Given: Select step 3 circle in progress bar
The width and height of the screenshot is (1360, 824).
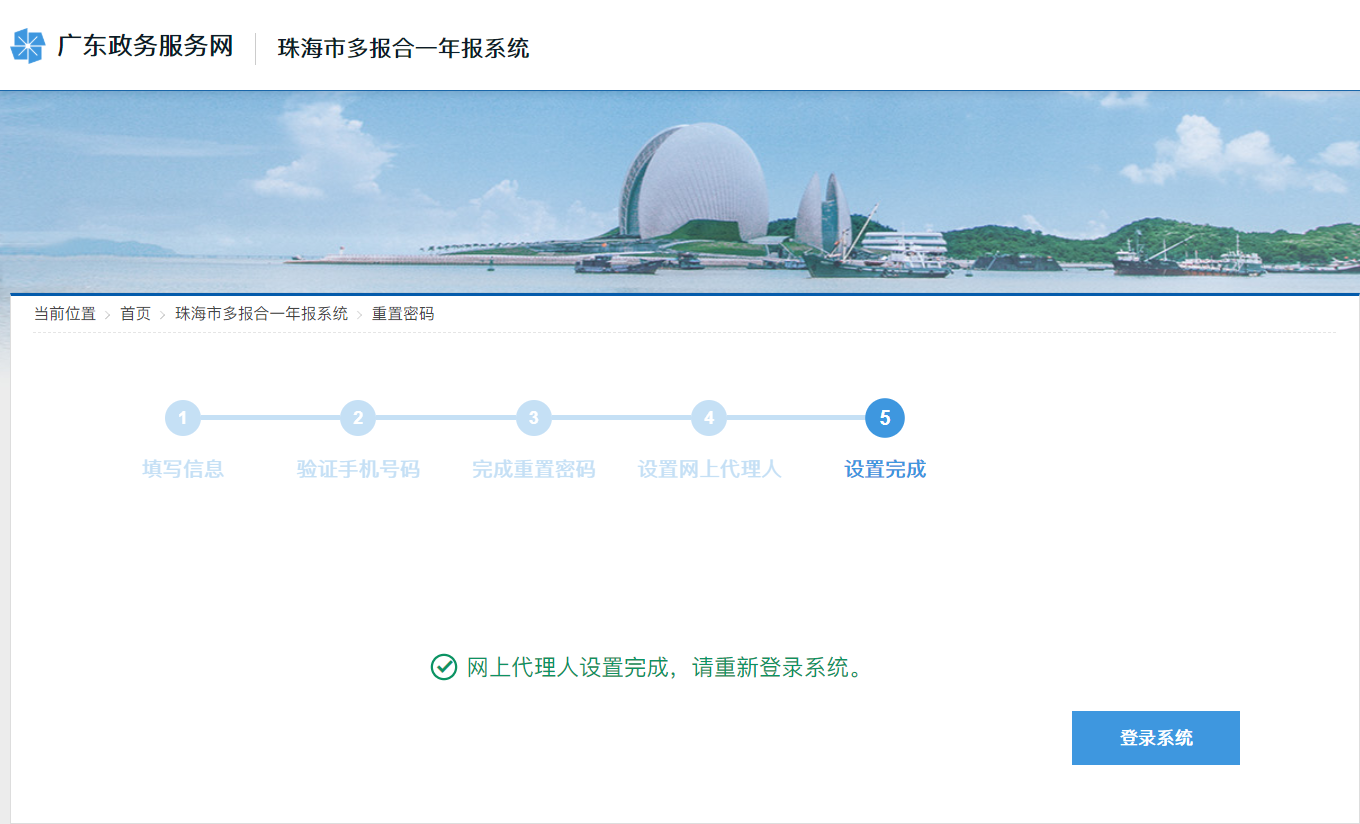Looking at the screenshot, I should (534, 418).
